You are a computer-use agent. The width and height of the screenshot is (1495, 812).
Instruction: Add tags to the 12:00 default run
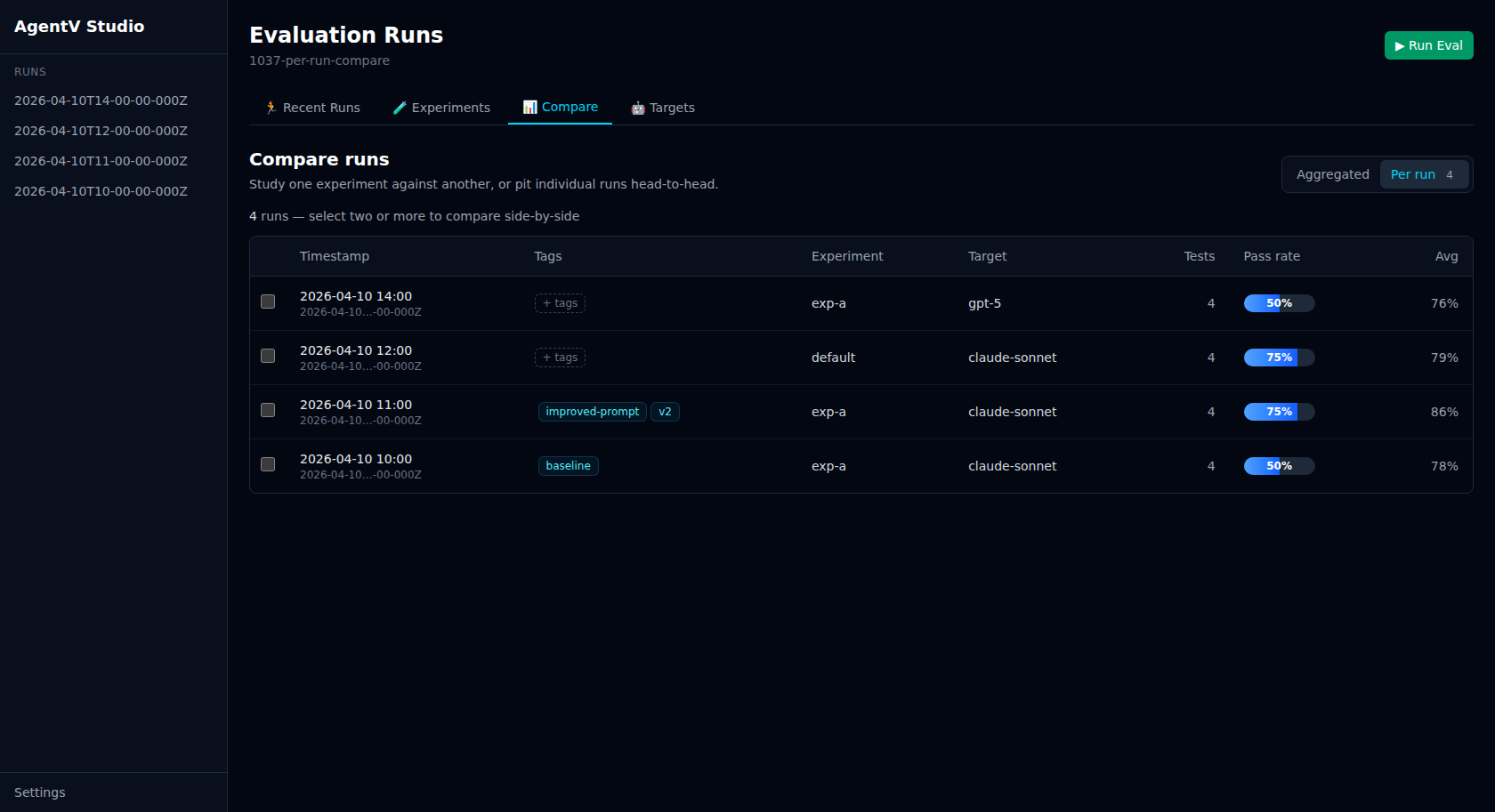tap(560, 358)
